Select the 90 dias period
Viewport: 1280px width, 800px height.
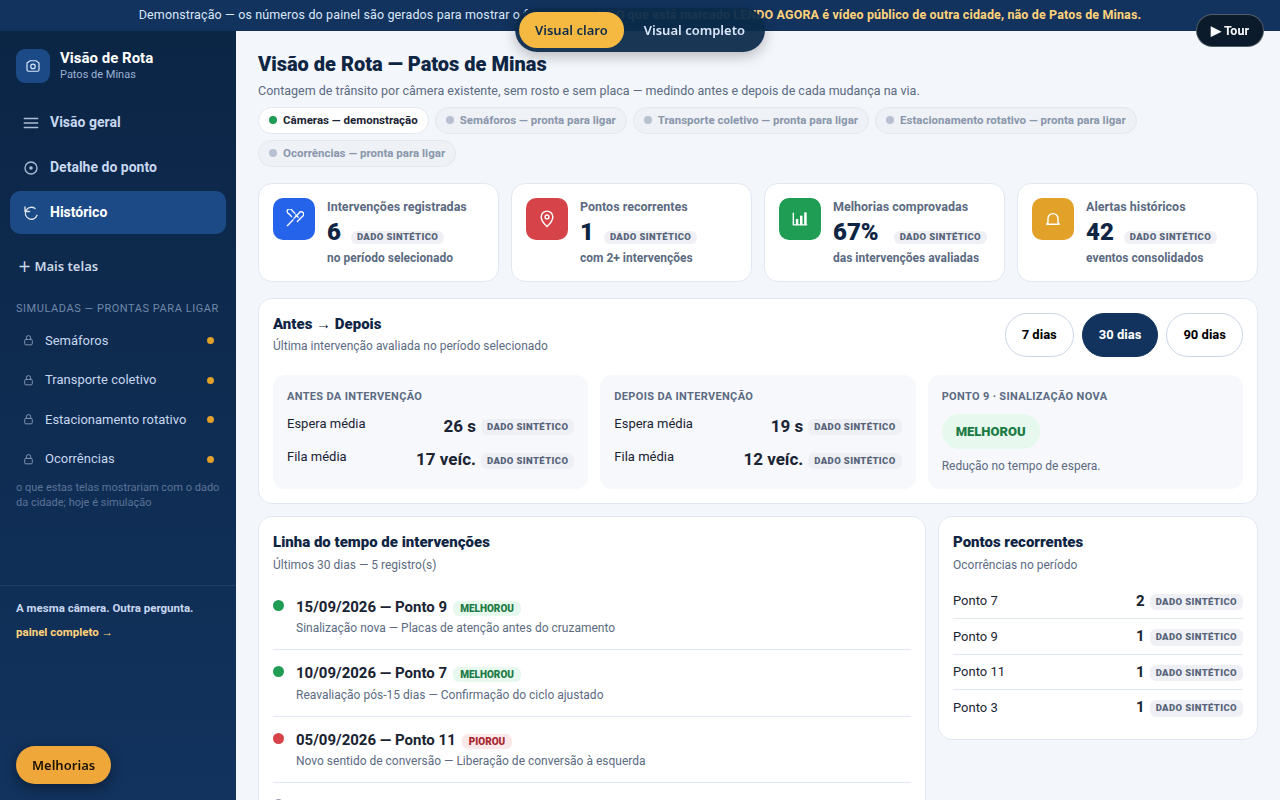(1204, 335)
